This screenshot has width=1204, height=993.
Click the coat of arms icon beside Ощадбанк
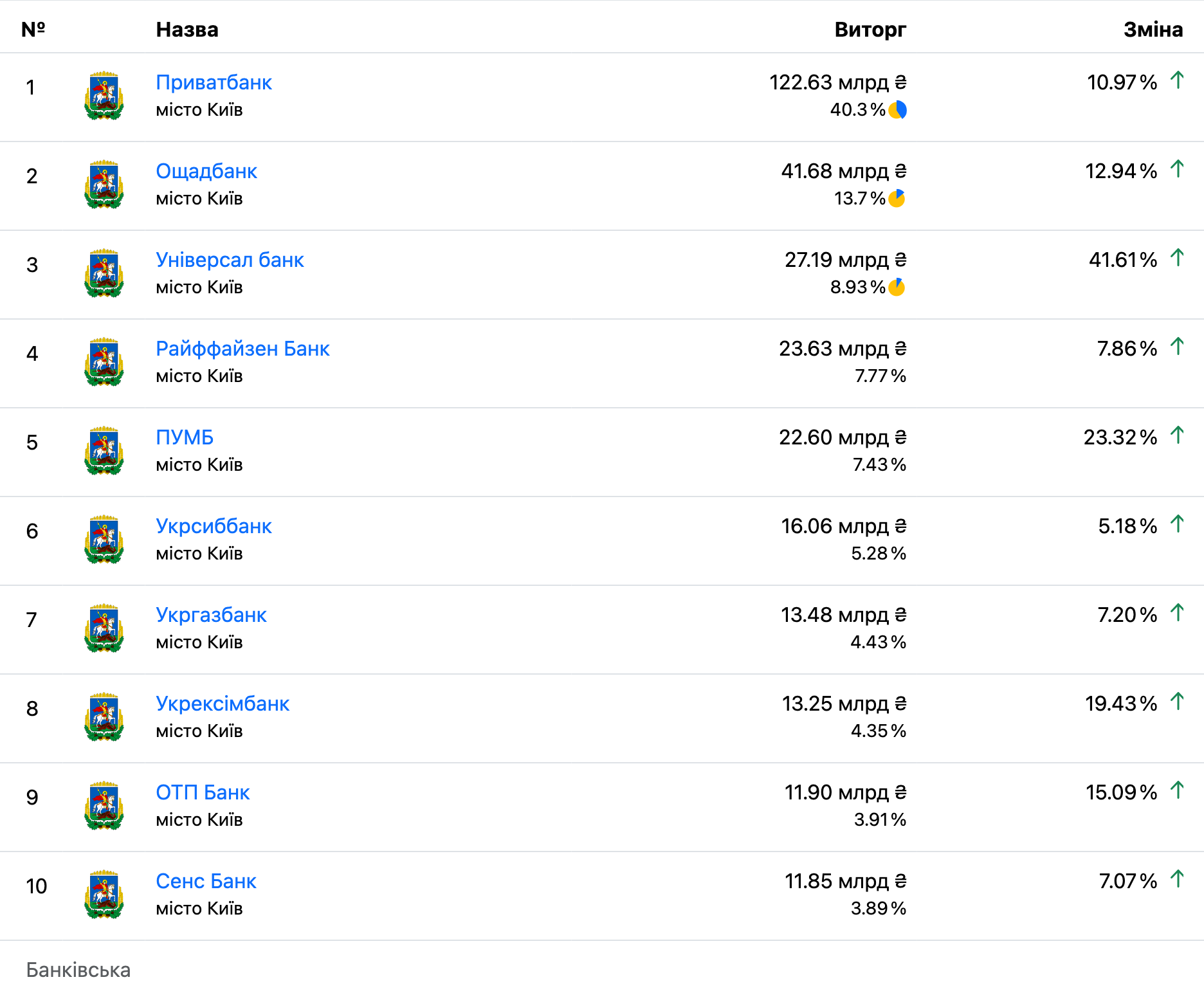coord(104,185)
